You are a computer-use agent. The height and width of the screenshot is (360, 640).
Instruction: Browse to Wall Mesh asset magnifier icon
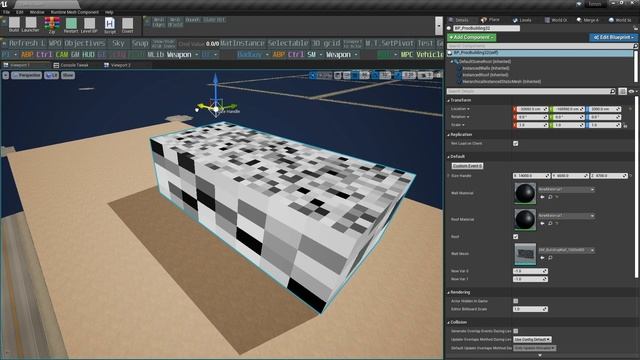550,258
